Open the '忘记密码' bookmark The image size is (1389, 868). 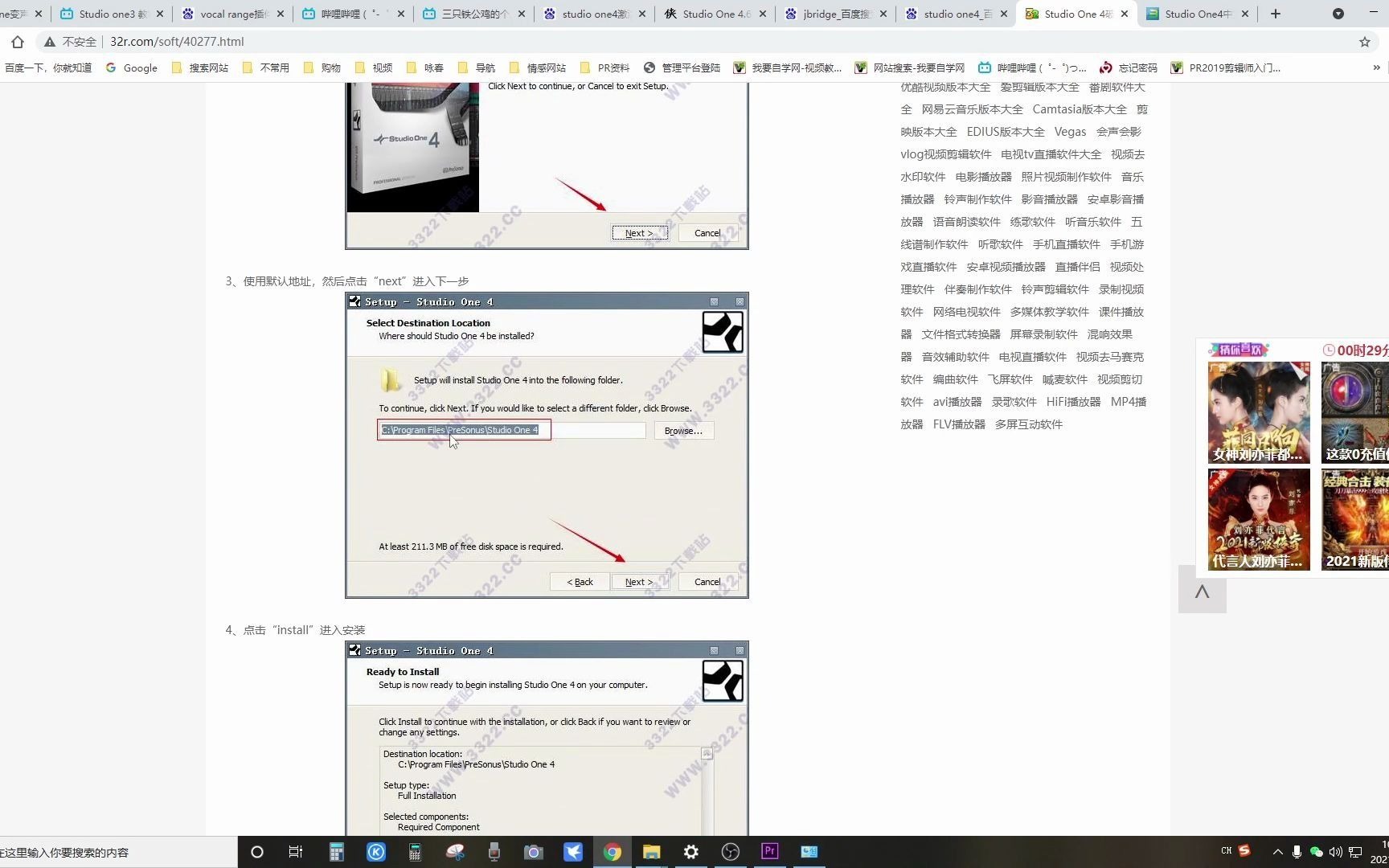pos(1129,68)
